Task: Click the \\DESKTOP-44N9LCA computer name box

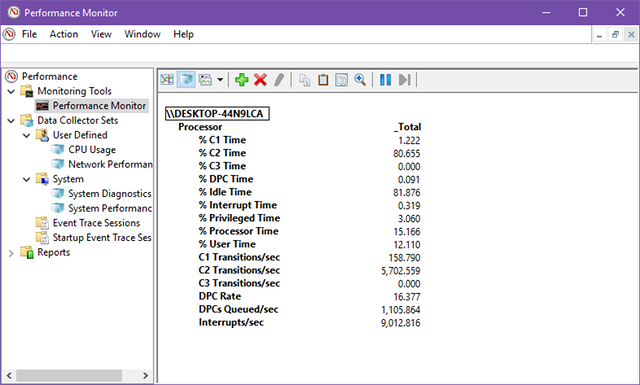Action: point(217,113)
